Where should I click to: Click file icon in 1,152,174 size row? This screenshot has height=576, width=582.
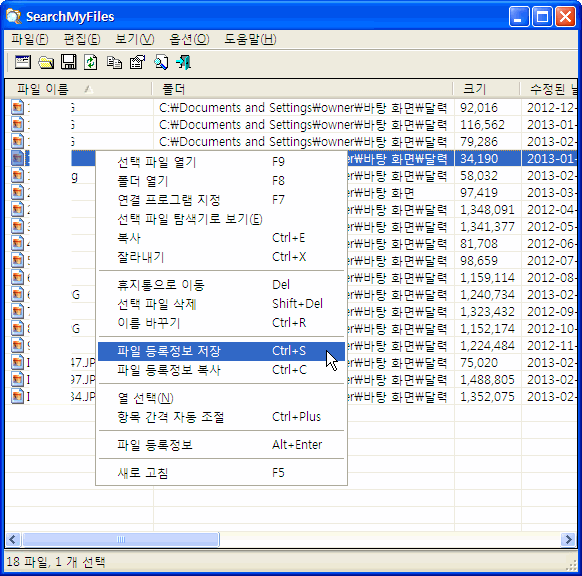click(x=17, y=328)
